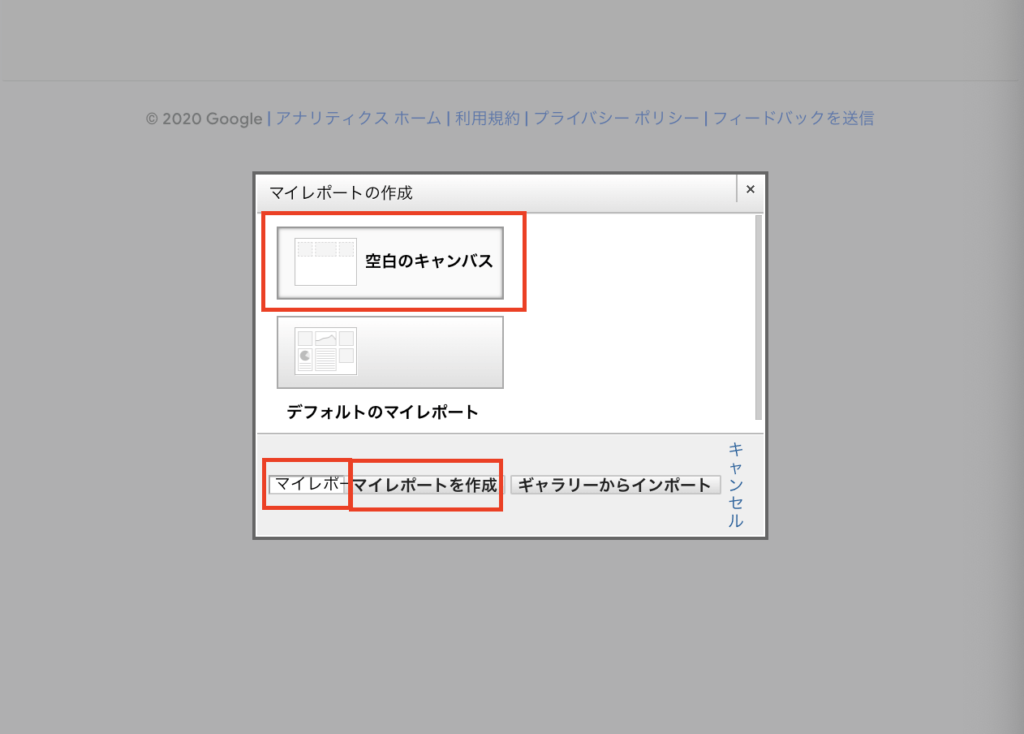Click the フィードバックを送信 link
Image resolution: width=1024 pixels, height=734 pixels.
(x=793, y=118)
